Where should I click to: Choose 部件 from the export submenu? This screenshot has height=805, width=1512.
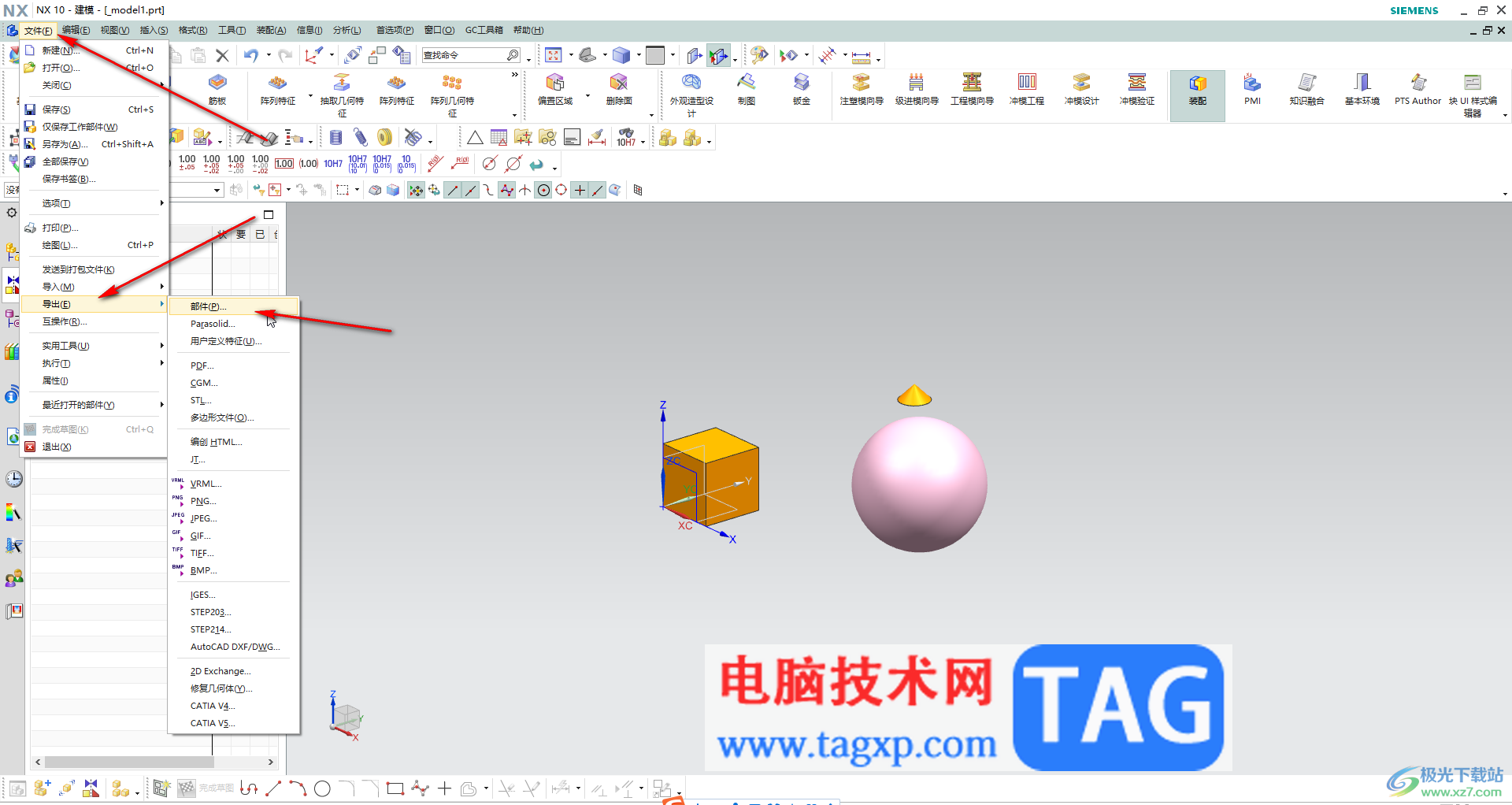click(234, 306)
